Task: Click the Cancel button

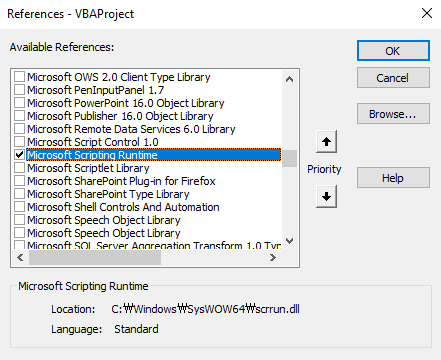Action: click(x=393, y=78)
